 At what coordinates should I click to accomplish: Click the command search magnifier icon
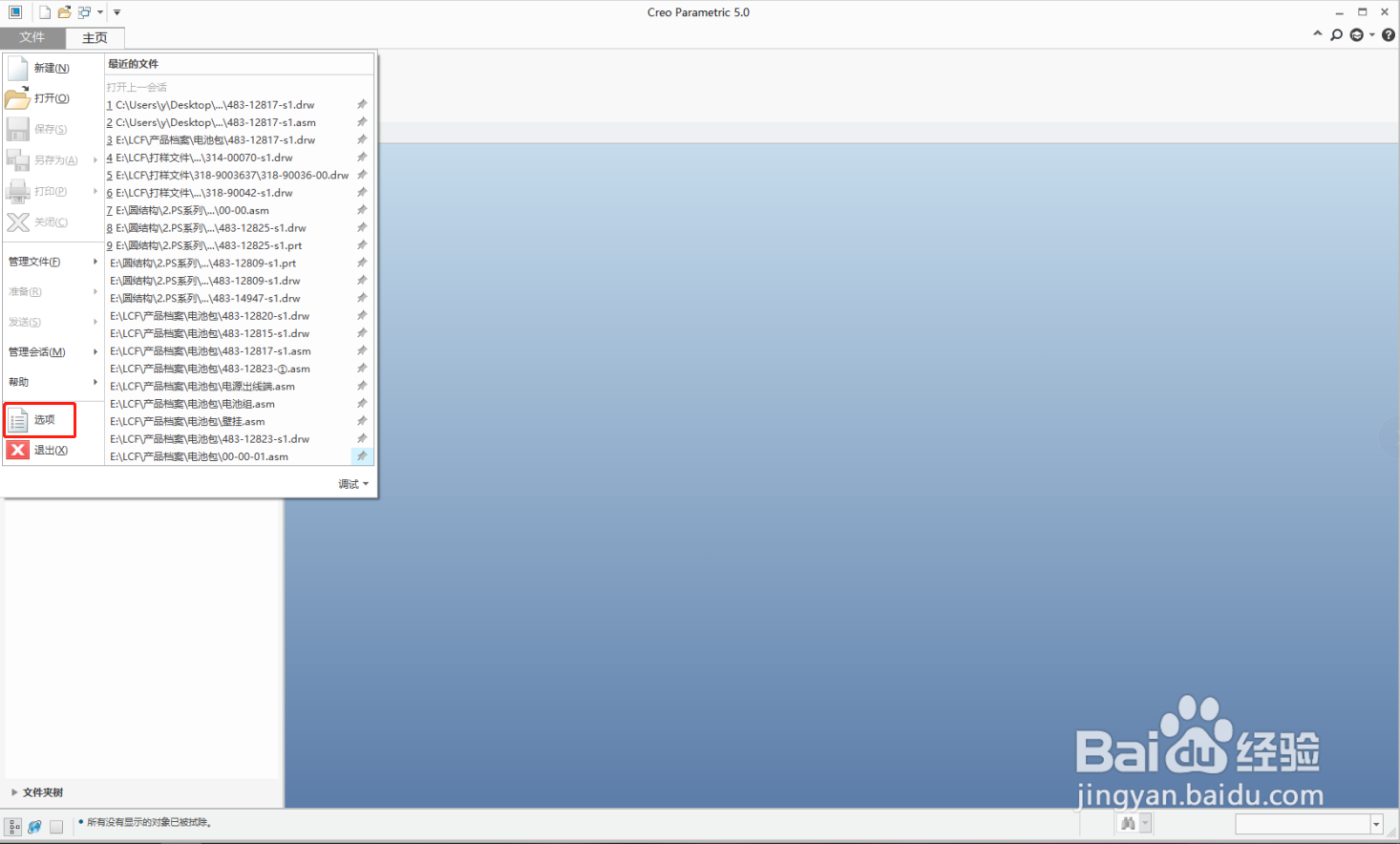pyautogui.click(x=1336, y=35)
